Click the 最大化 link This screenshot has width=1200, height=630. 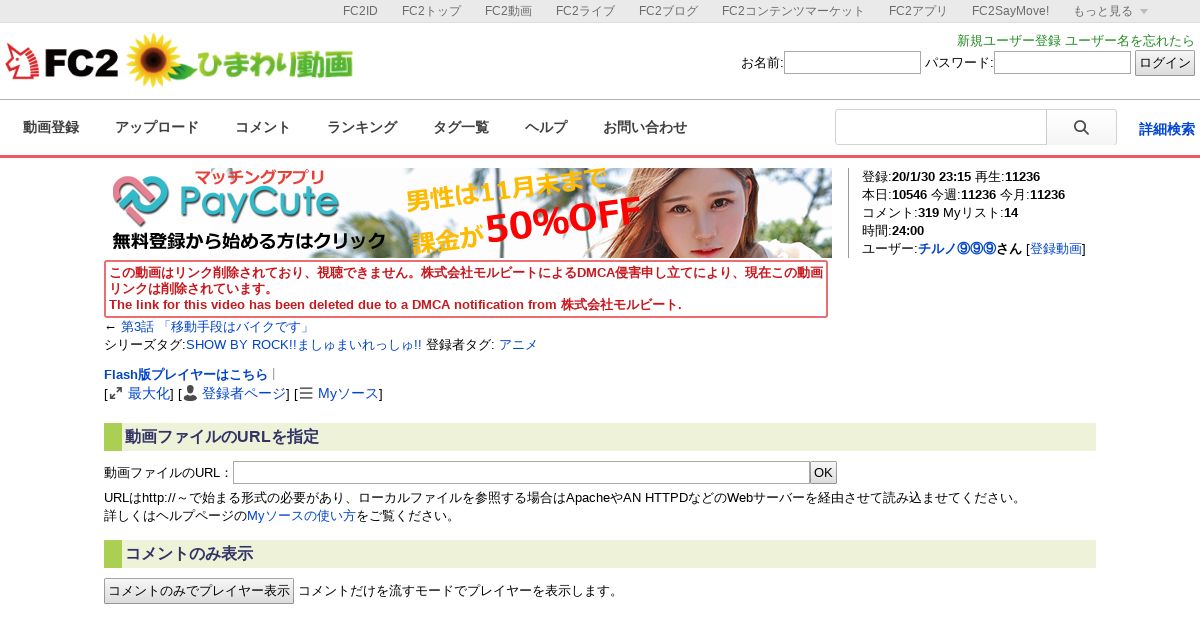pos(149,394)
